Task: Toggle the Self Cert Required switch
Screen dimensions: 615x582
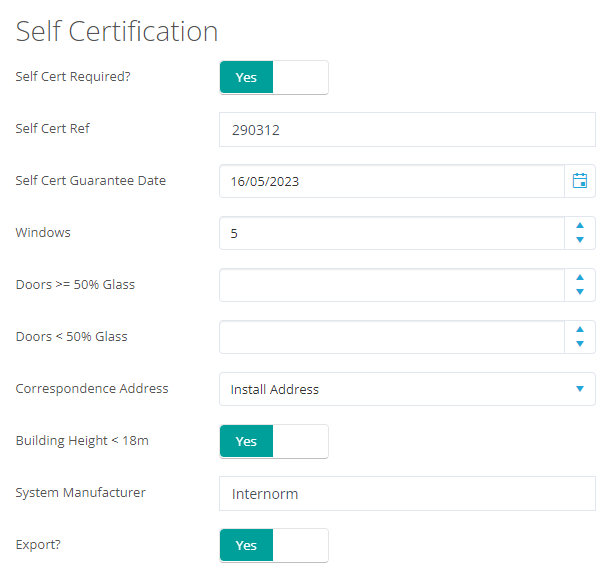Action: coord(274,77)
